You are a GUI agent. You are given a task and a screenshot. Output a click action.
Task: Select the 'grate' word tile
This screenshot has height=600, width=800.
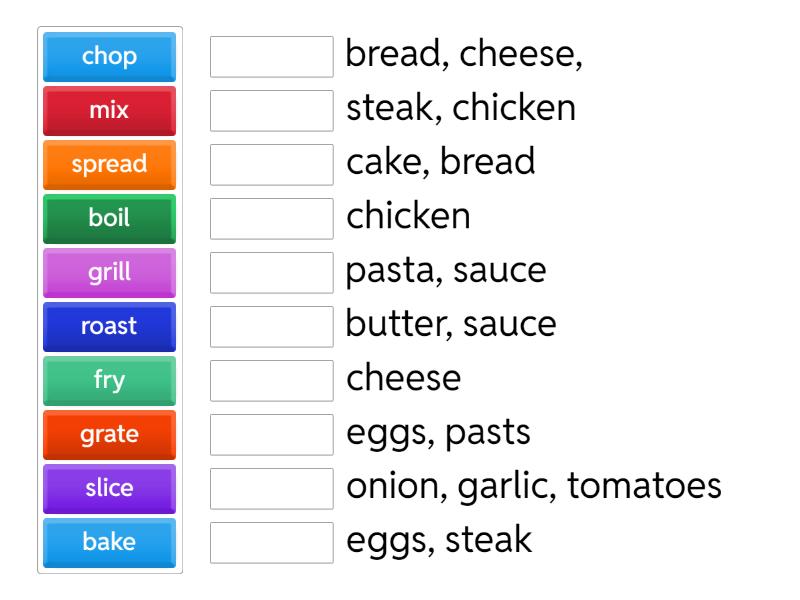(108, 434)
